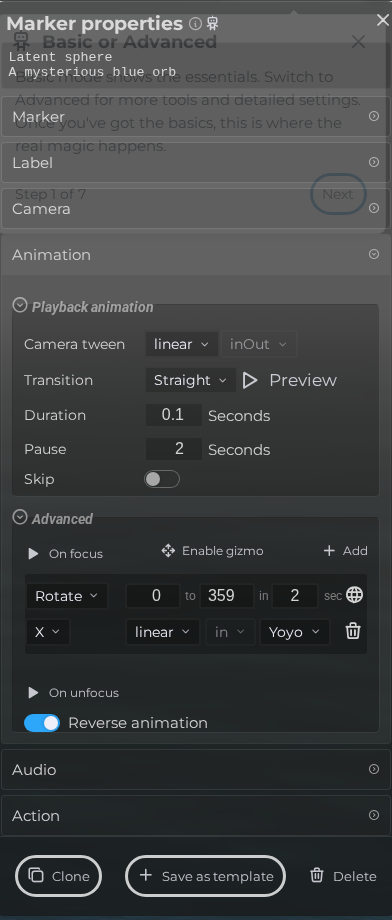Save marker as template
392x920 pixels.
pos(205,876)
